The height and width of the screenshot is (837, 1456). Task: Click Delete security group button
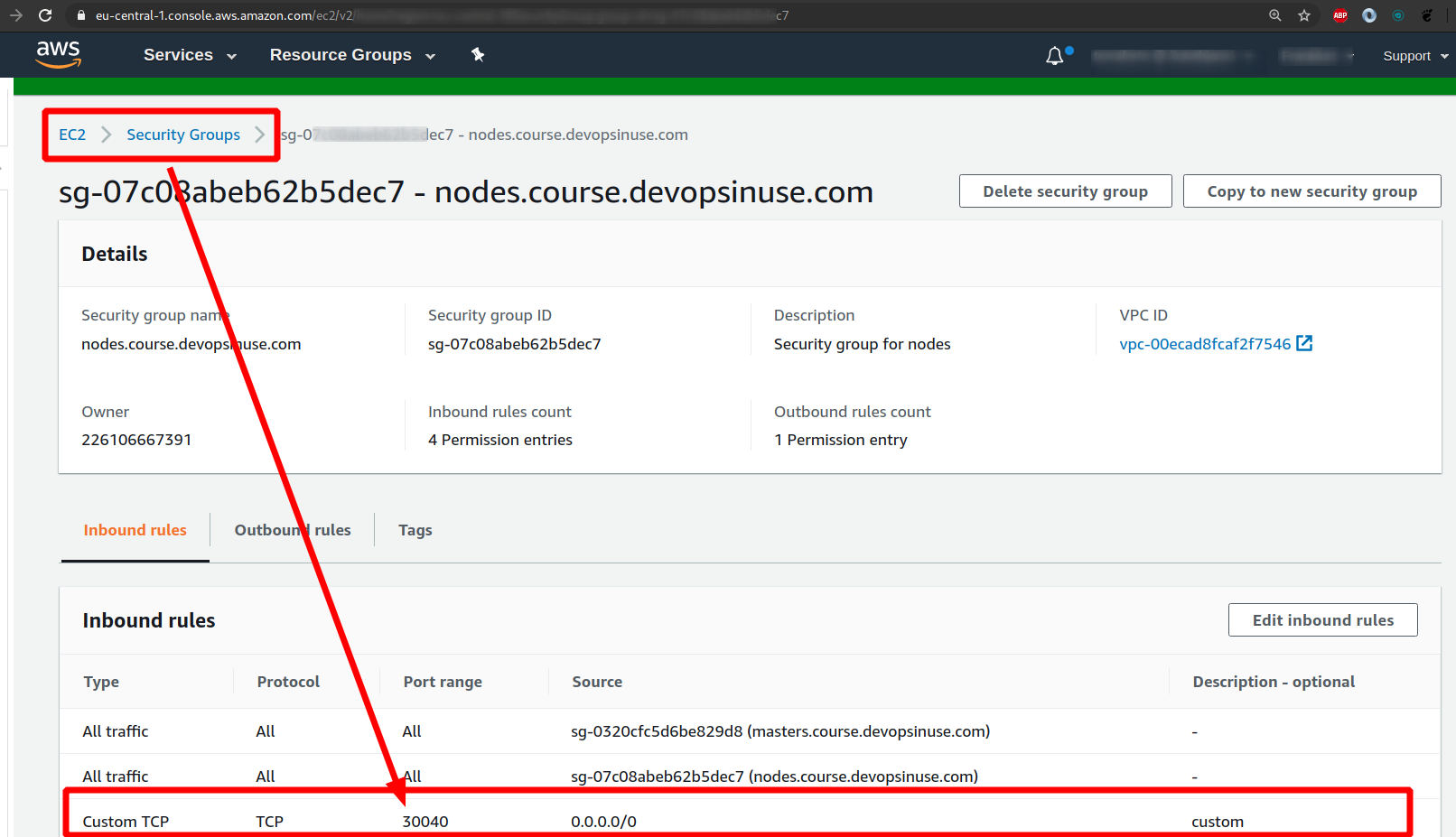tap(1066, 191)
